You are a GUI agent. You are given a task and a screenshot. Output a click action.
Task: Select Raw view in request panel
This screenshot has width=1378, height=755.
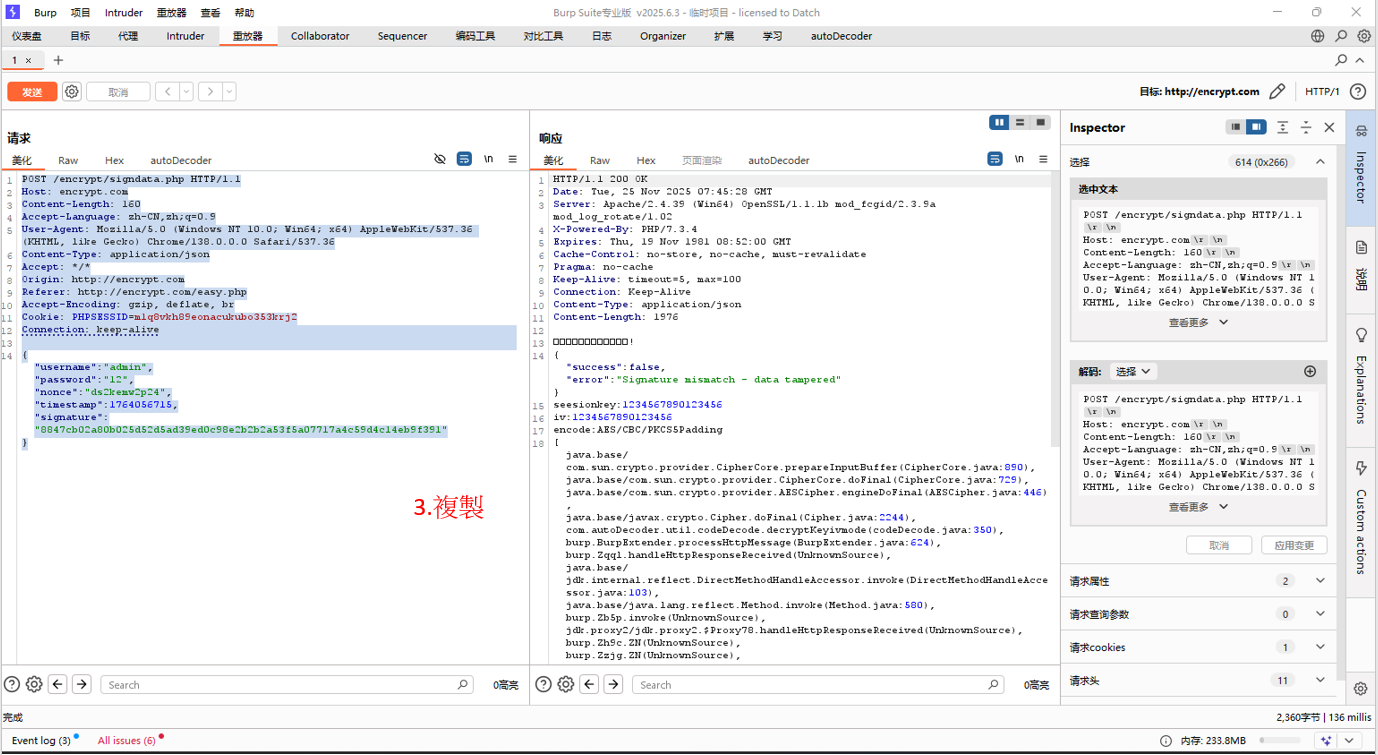[x=68, y=160]
